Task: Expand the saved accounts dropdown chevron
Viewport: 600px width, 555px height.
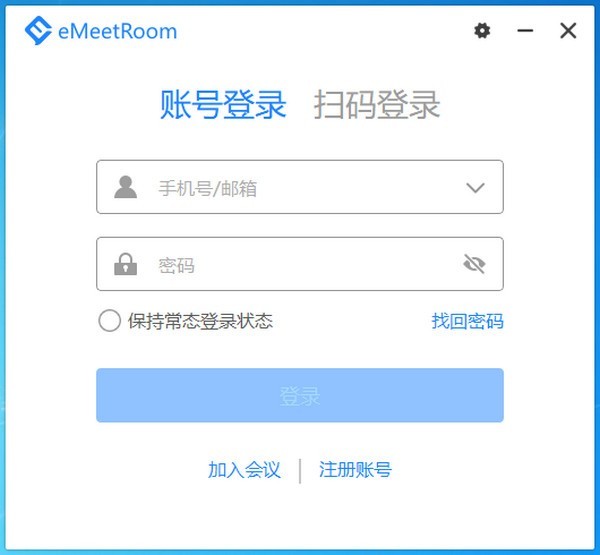Action: point(475,188)
